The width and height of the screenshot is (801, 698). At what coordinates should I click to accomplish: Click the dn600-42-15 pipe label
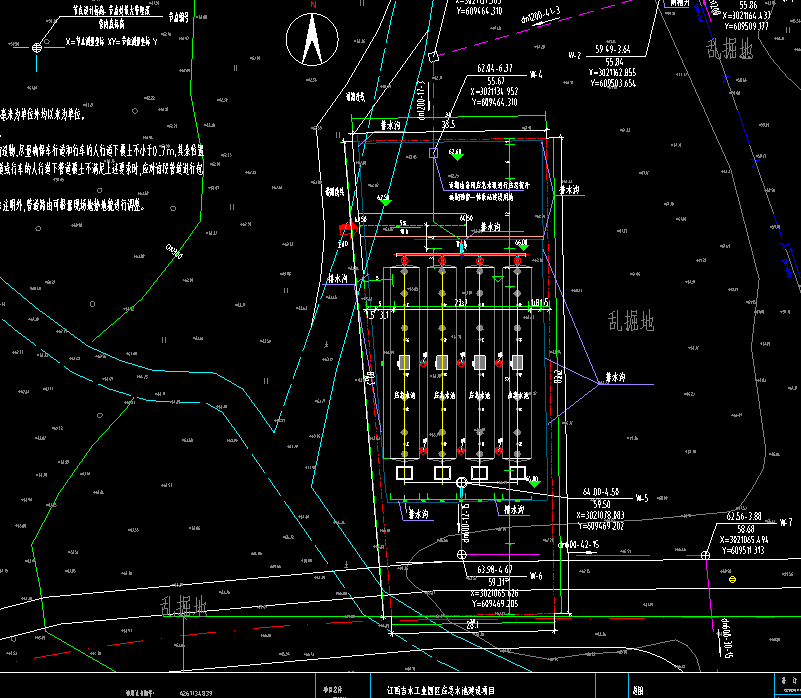[578, 545]
